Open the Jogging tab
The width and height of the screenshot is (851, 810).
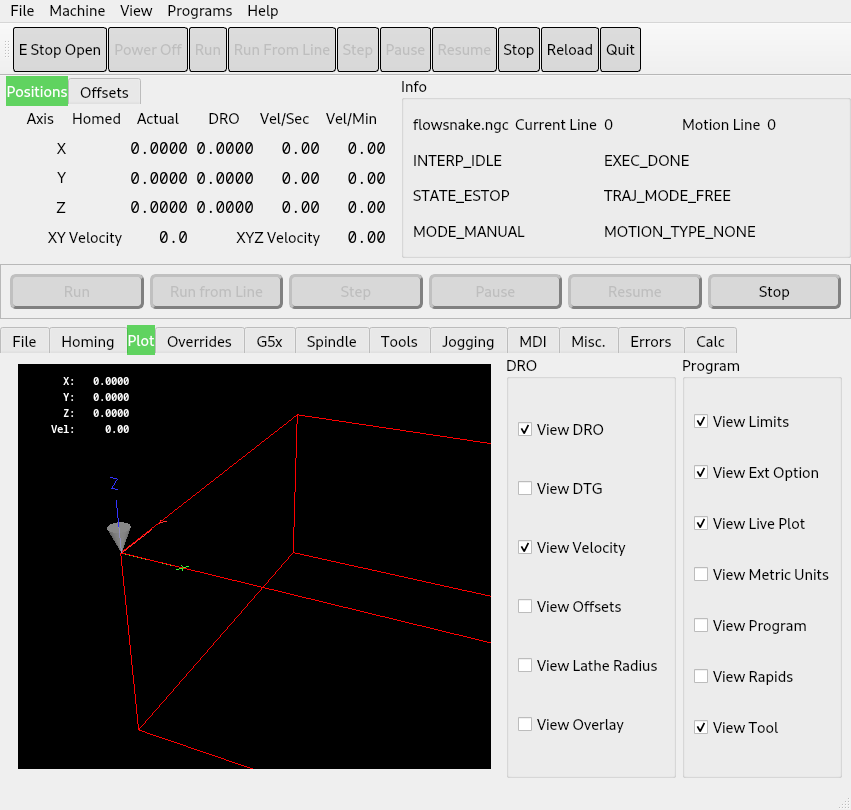click(x=468, y=341)
